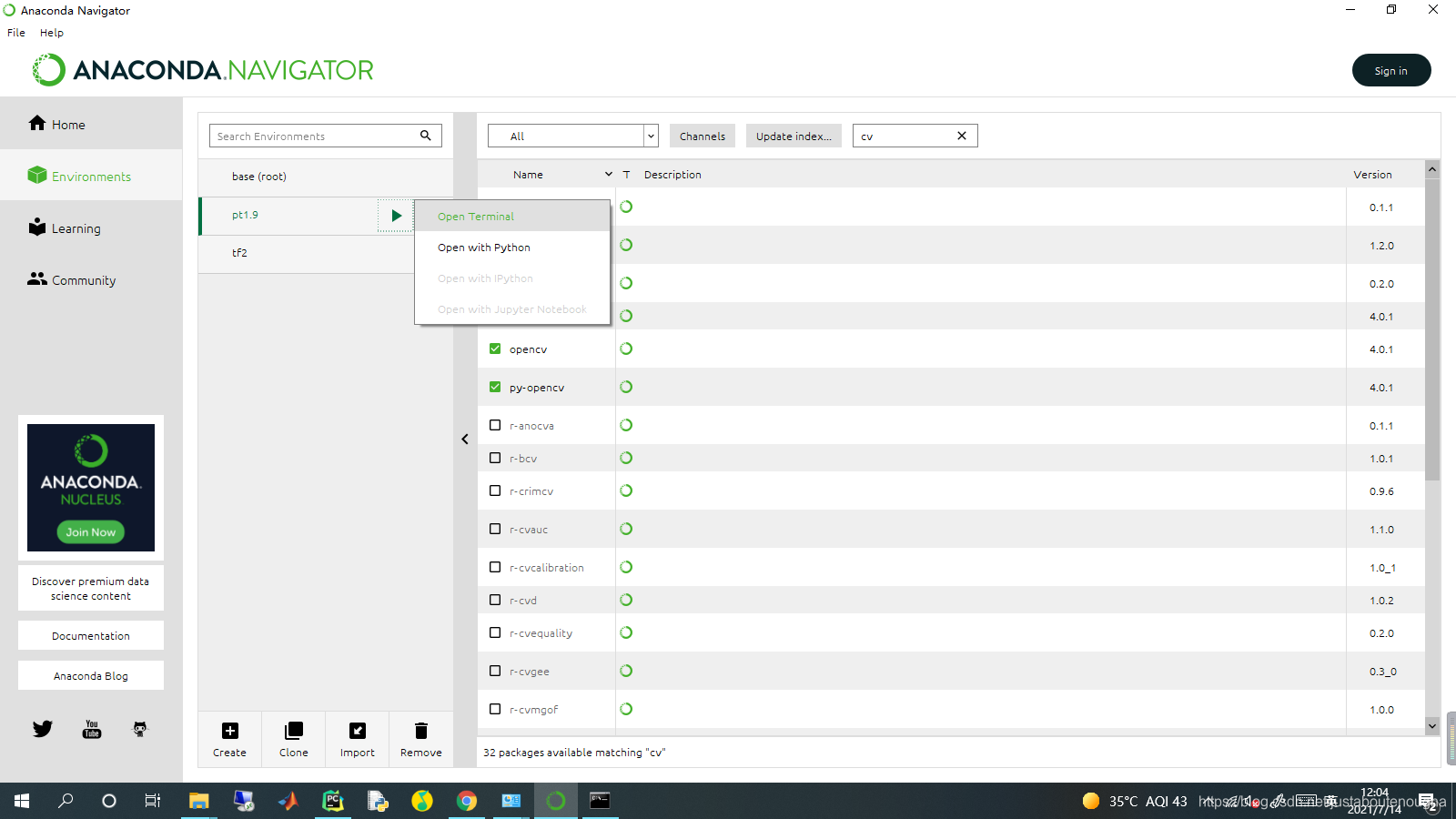Open the command prompt taskbar icon
Screen dimensions: 1456x819
(601, 801)
